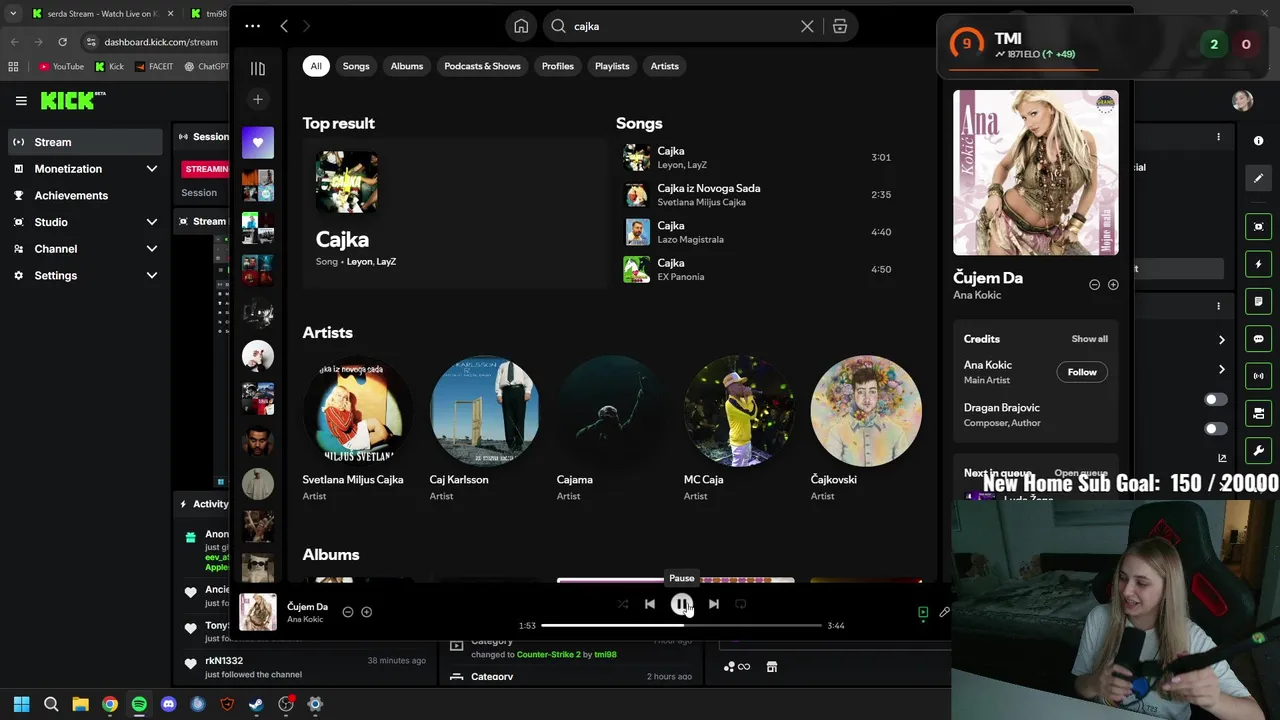Open Spotify Browse icon next to search
The width and height of the screenshot is (1280, 720).
click(x=840, y=26)
